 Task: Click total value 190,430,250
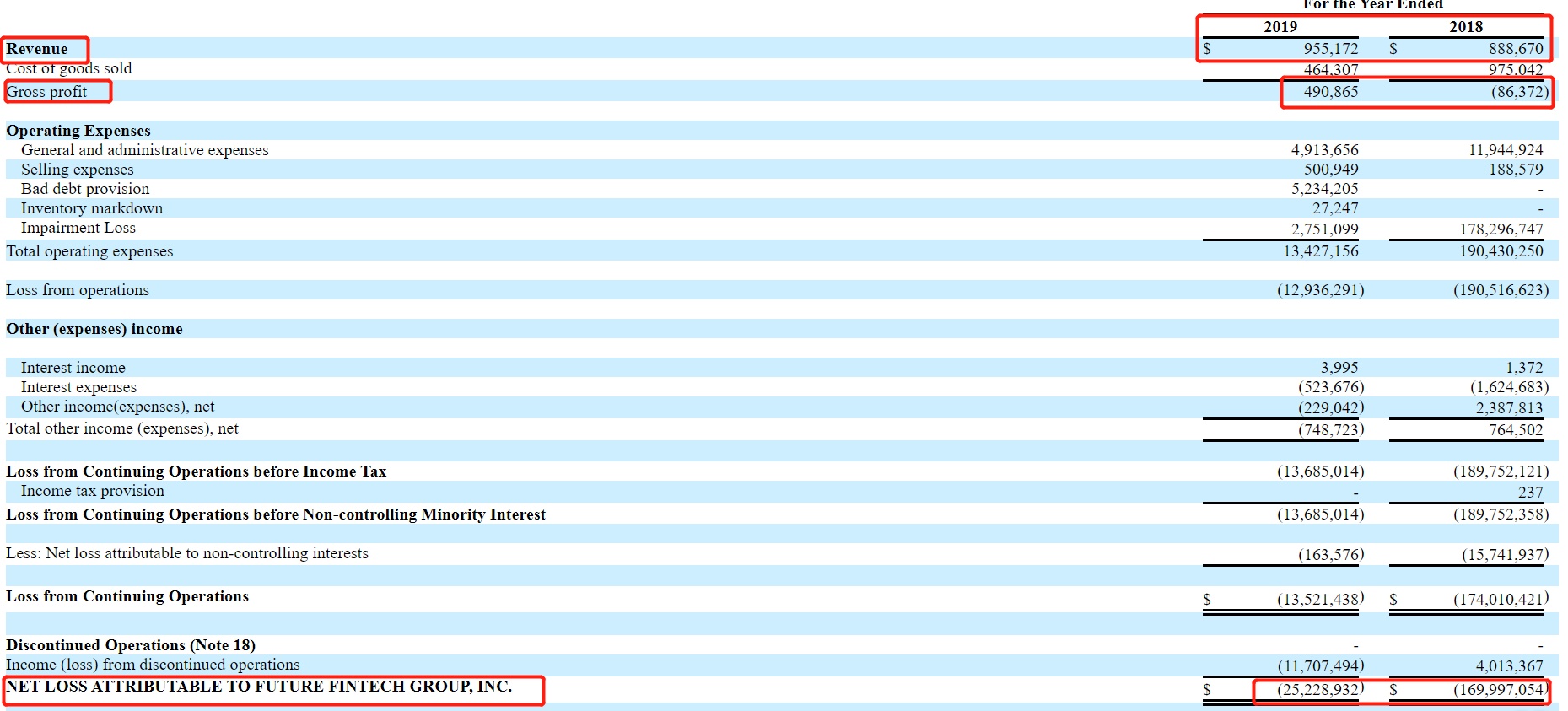(x=1501, y=251)
